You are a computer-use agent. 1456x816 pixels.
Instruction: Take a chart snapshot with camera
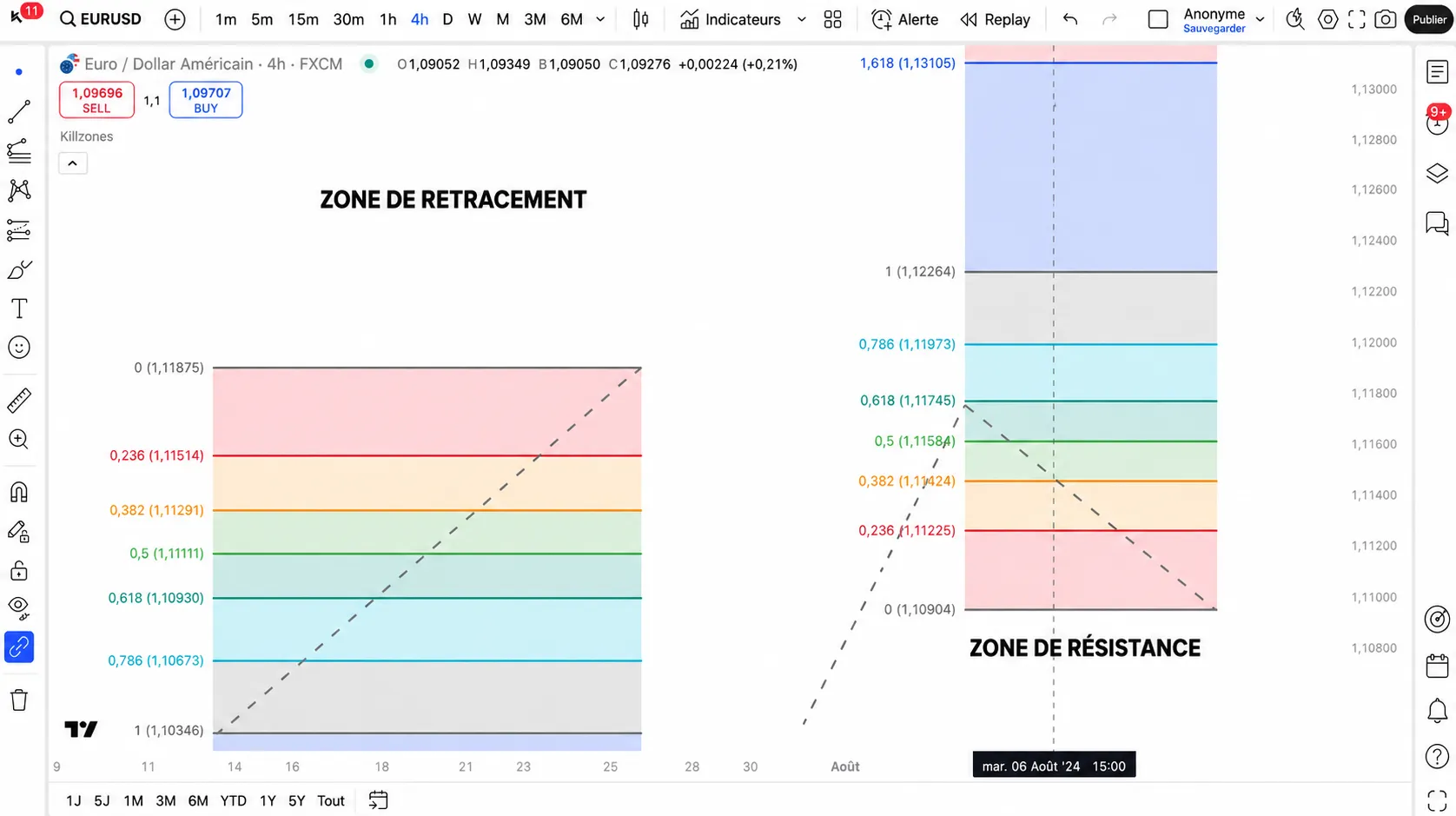(x=1386, y=19)
